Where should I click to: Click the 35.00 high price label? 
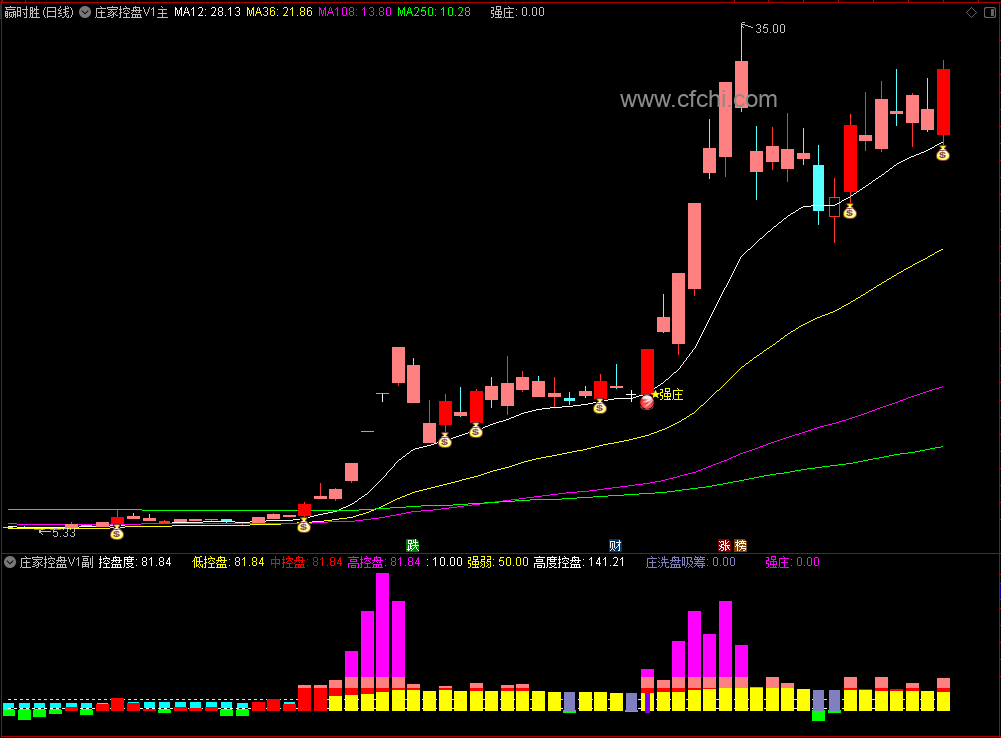point(771,29)
